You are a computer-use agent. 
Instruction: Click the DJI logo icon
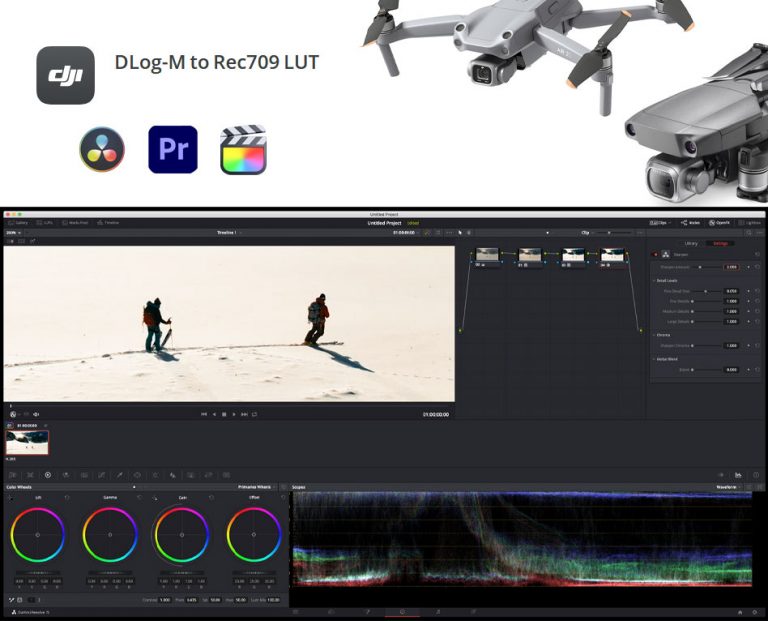(66, 75)
